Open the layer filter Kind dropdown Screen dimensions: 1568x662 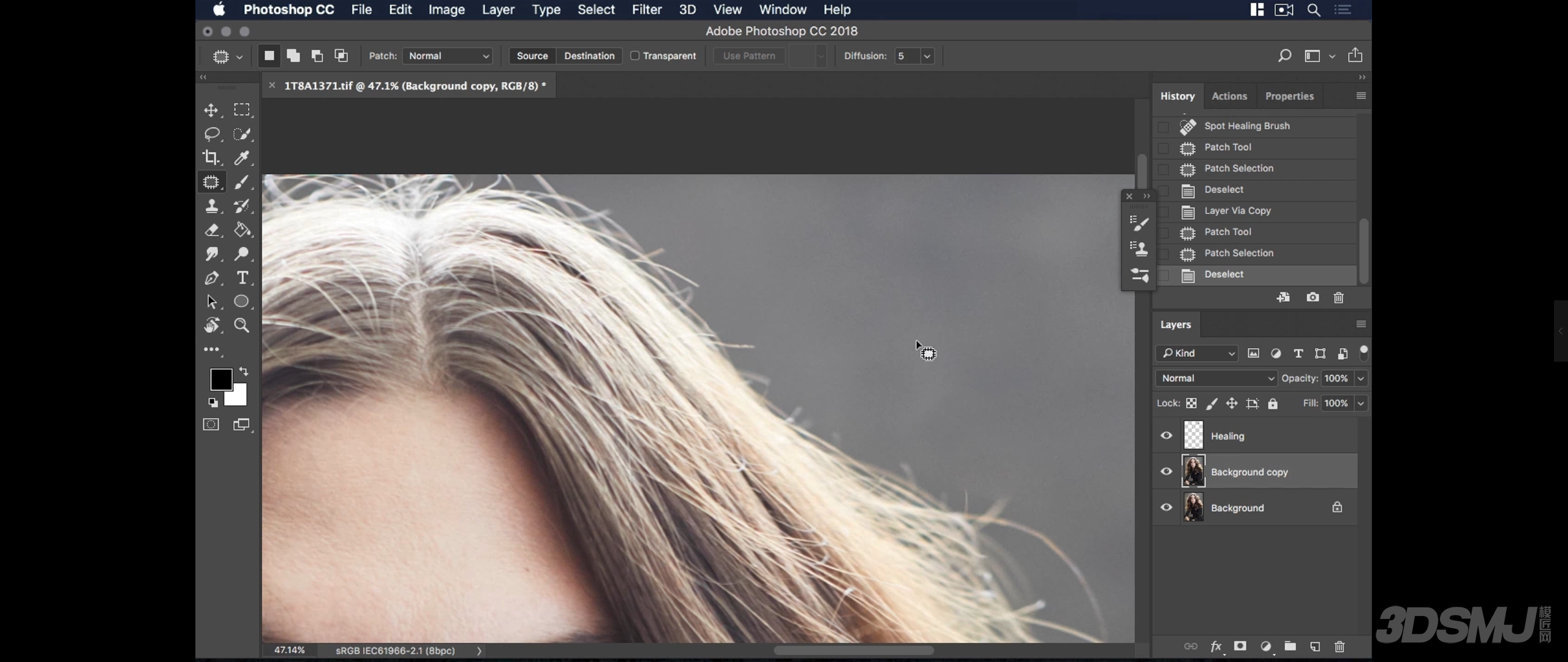click(1197, 353)
